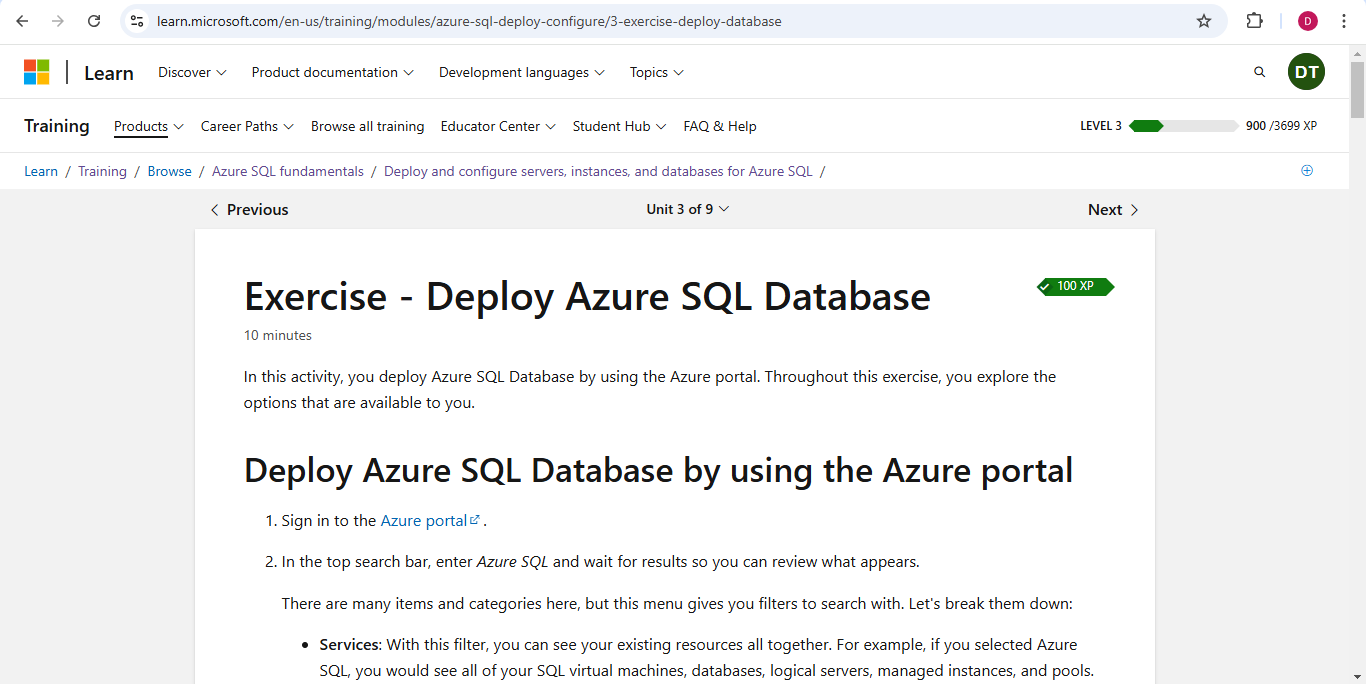Click the Microsoft logo icon
1366x684 pixels.
point(37,72)
